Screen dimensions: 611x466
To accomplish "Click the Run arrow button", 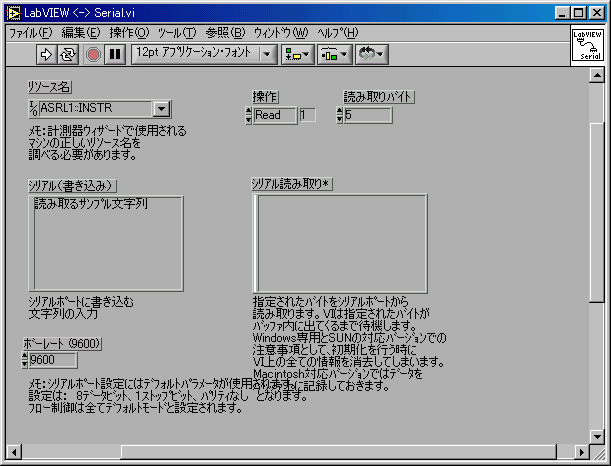I will coord(46,54).
